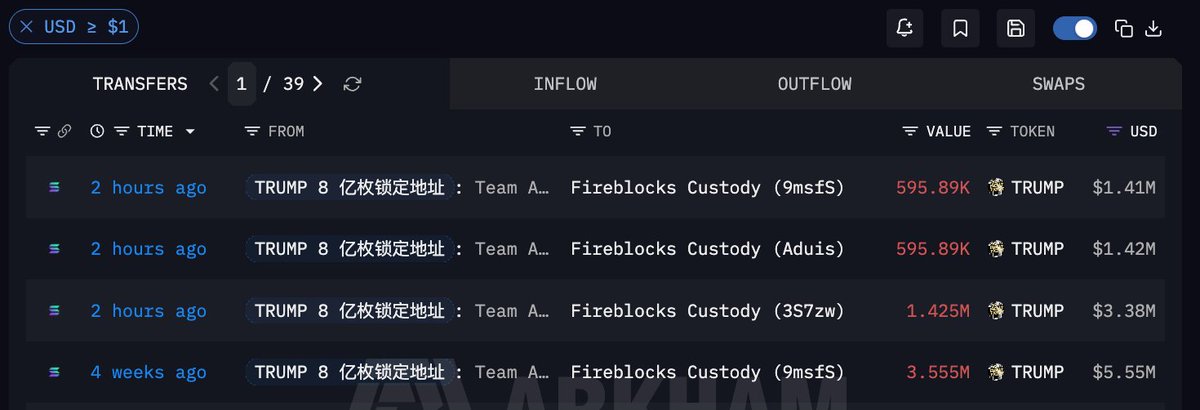Screen dimensions: 1200x410
Task: Go to the previous transfers page
Action: pos(214,84)
